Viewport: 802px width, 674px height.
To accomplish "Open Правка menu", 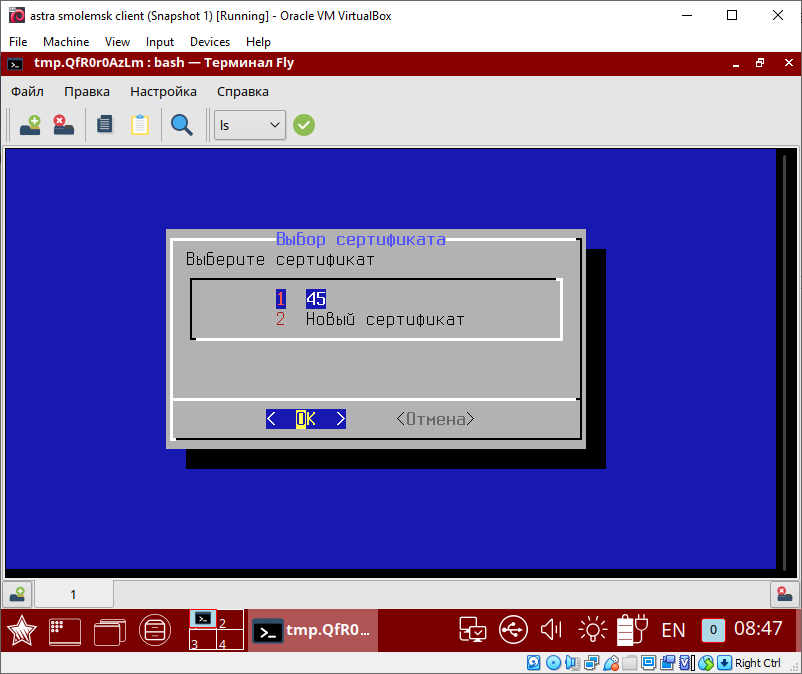I will pos(86,92).
